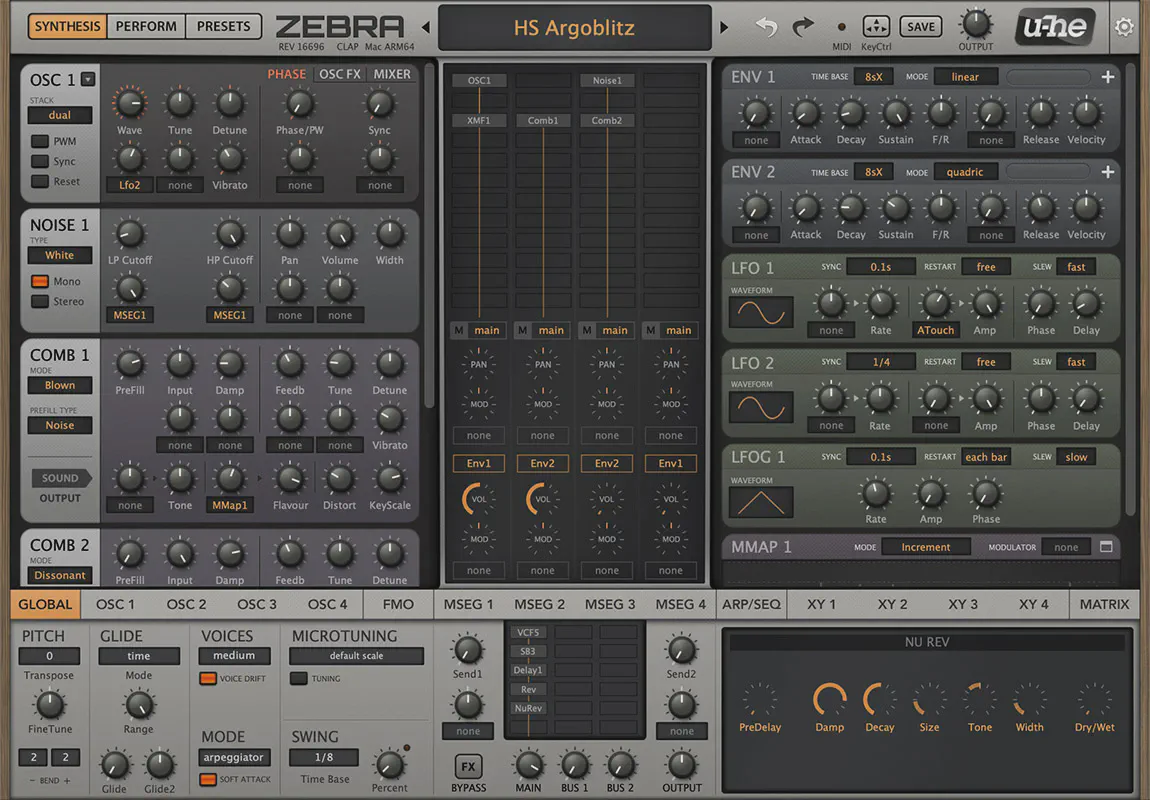The width and height of the screenshot is (1150, 800).
Task: Open the MMAP 1 editor window icon
Action: coord(1106,547)
